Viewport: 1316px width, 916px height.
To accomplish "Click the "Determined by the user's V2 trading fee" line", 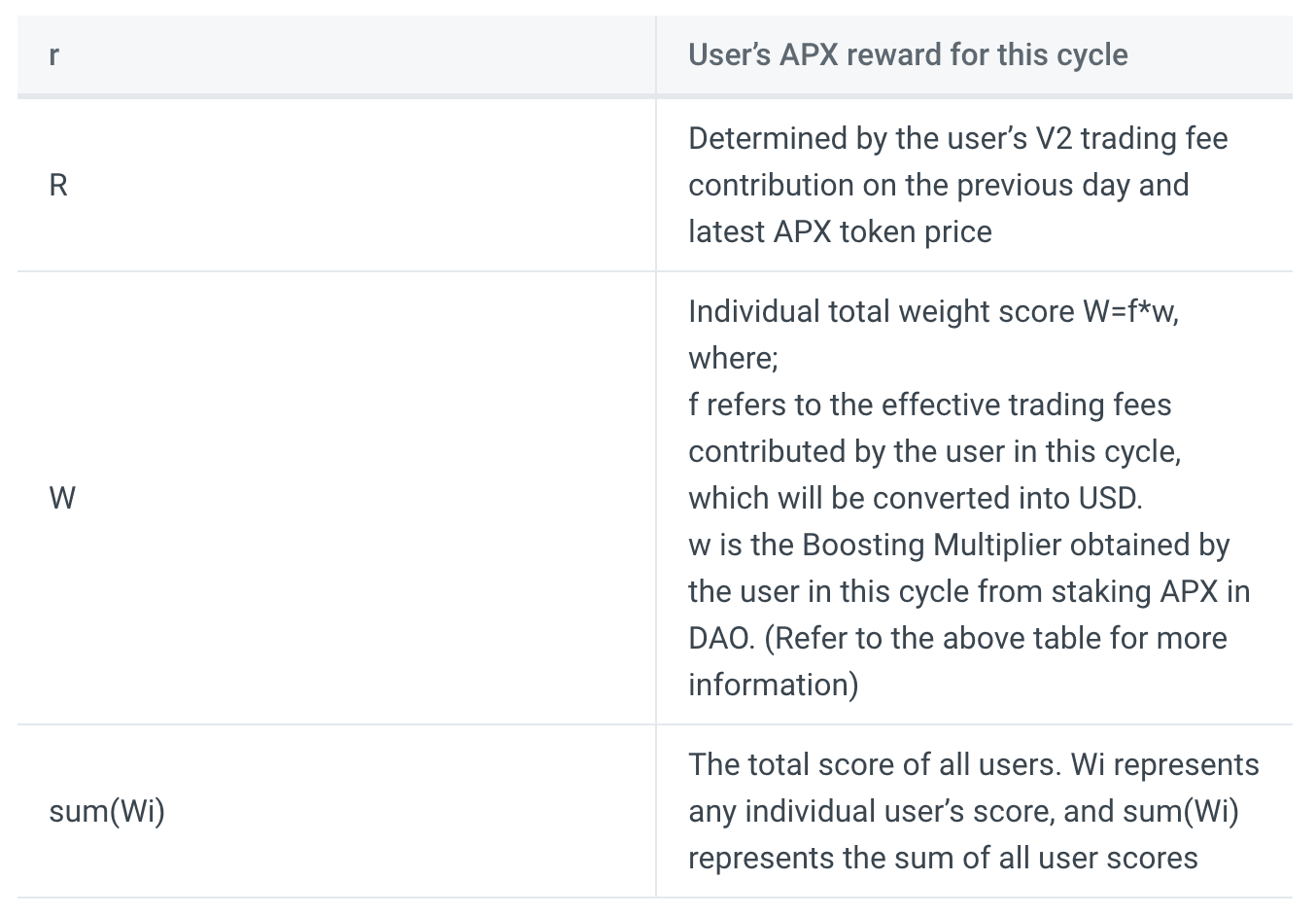I will [x=957, y=138].
